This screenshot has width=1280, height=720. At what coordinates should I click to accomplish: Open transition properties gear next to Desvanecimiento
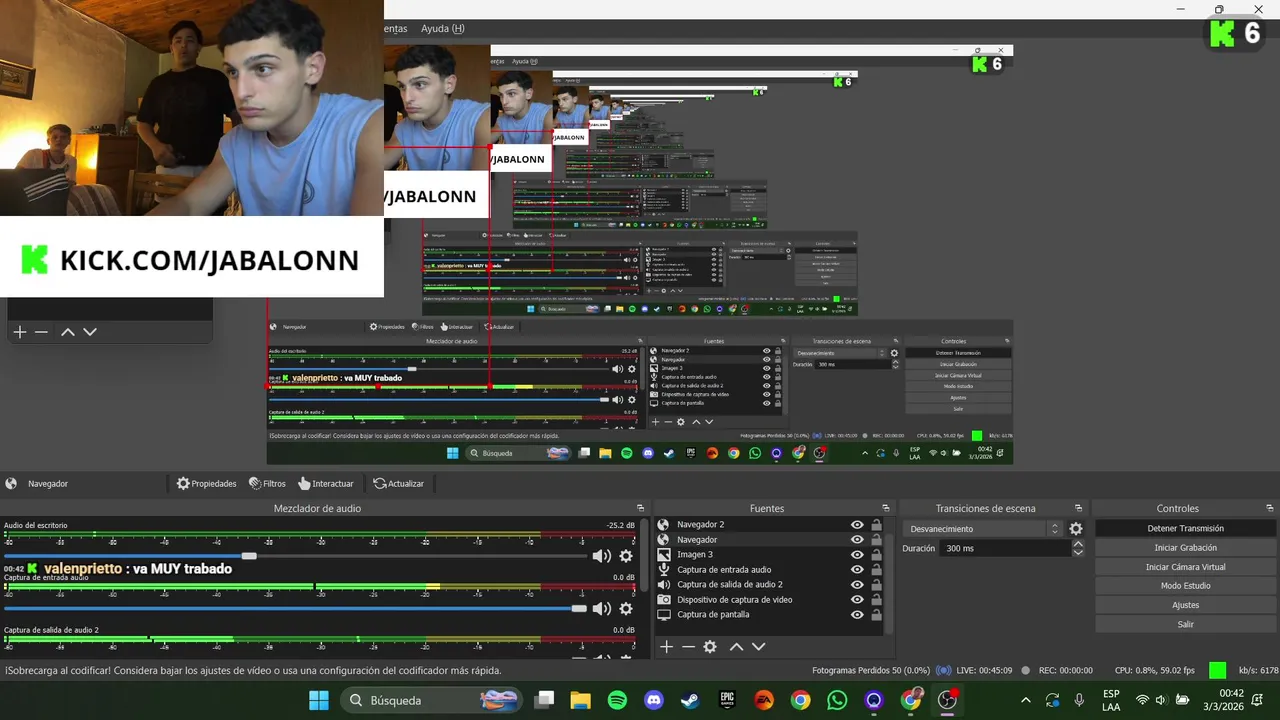tap(1076, 529)
